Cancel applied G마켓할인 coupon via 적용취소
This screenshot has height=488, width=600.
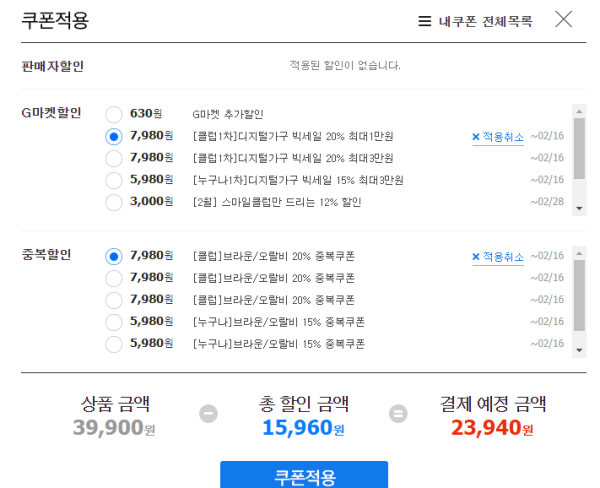pos(498,137)
